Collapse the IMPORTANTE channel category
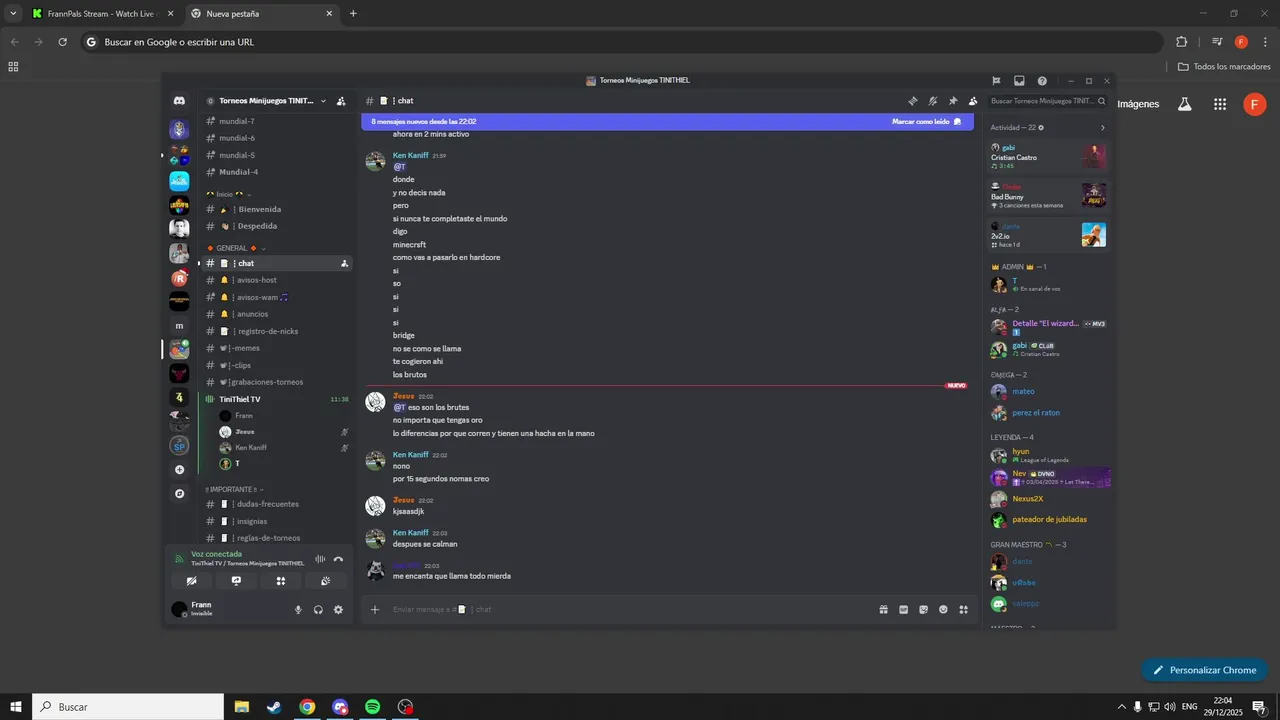The image size is (1280, 720). (x=234, y=489)
